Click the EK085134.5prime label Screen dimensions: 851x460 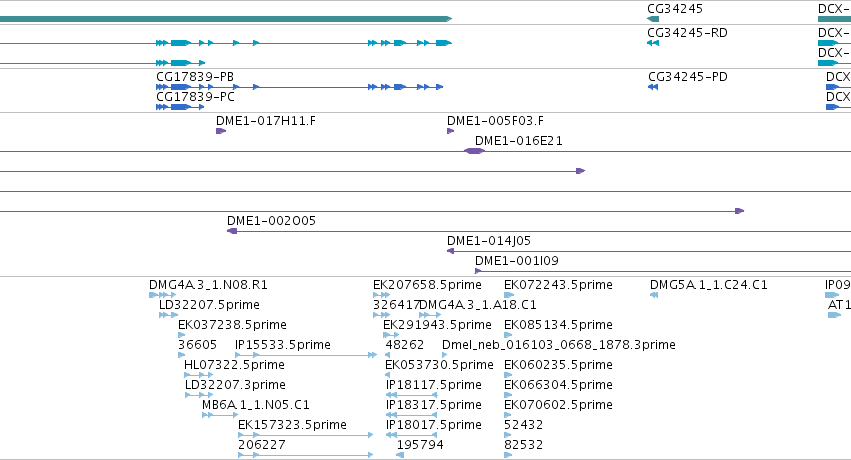pos(558,325)
